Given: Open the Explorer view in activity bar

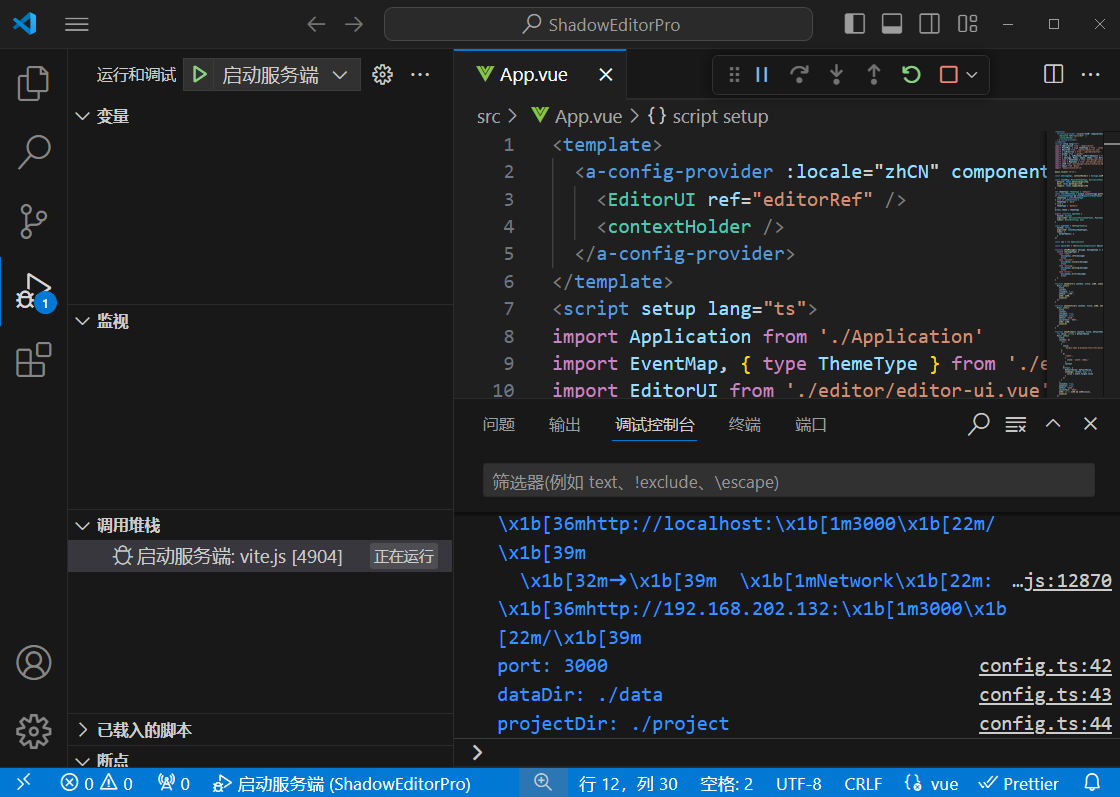Looking at the screenshot, I should click(33, 84).
